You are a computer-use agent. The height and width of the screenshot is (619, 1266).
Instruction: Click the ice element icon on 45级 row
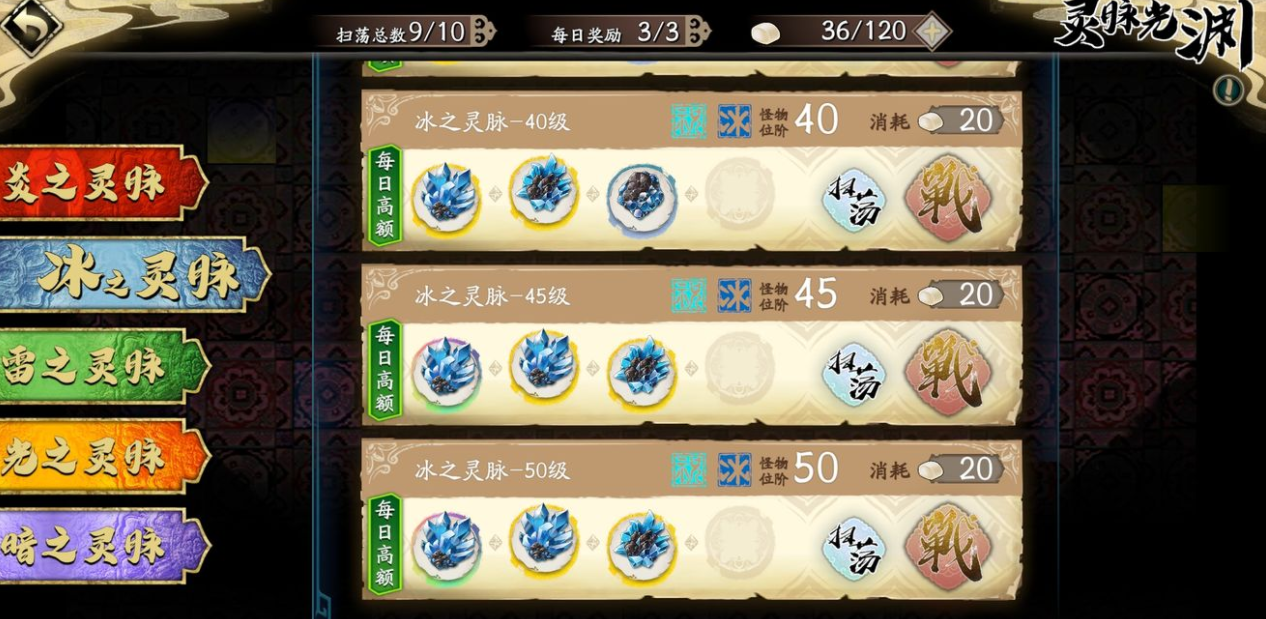(x=734, y=295)
